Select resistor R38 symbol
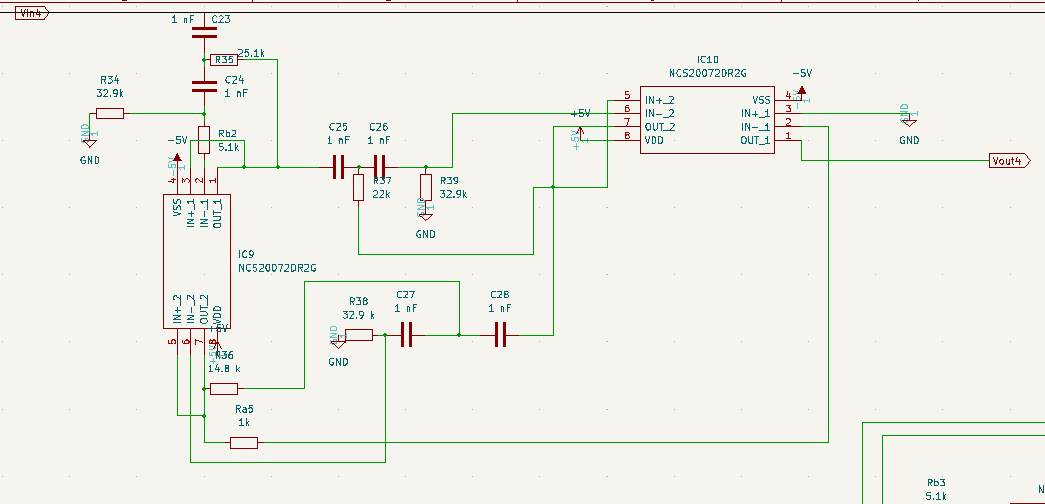 (359, 335)
